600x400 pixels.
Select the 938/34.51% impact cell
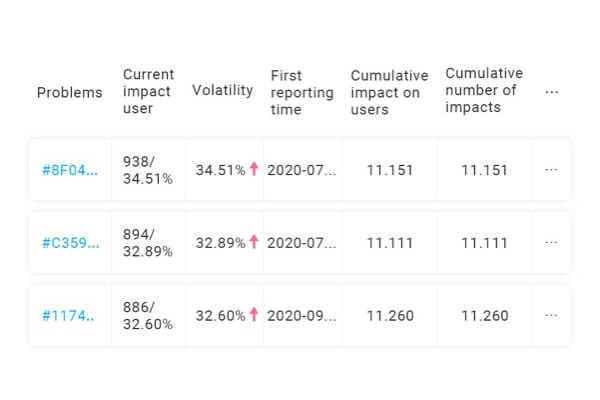pos(148,170)
